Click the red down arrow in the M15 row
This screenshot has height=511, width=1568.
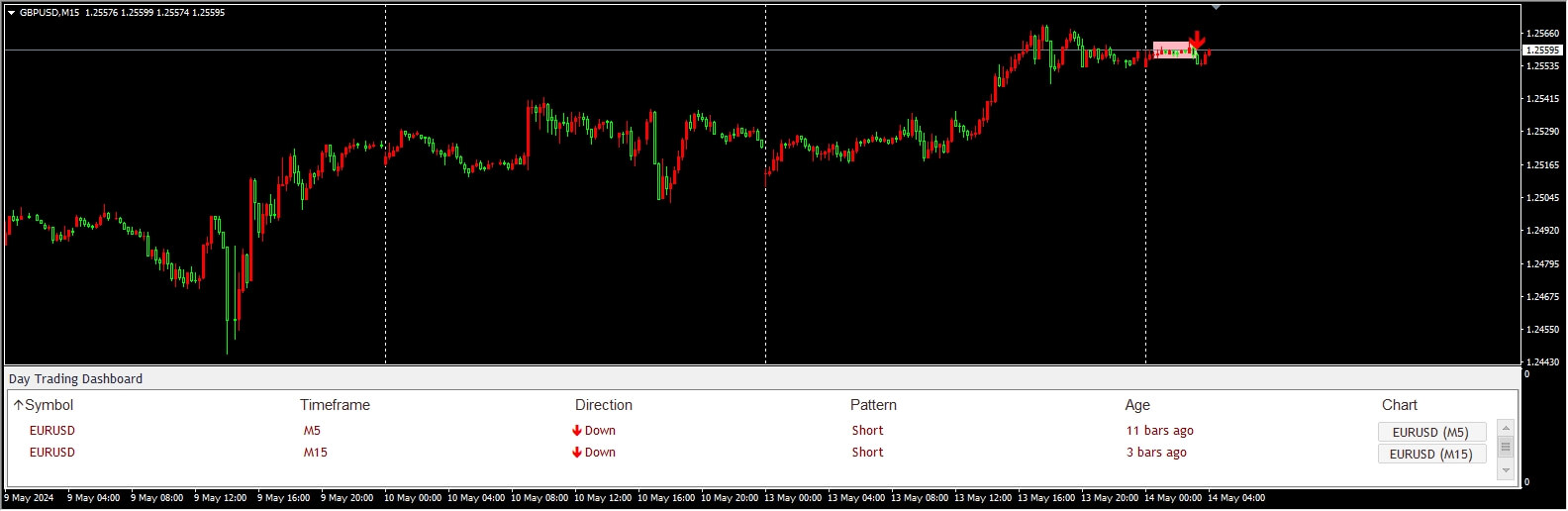[x=577, y=453]
